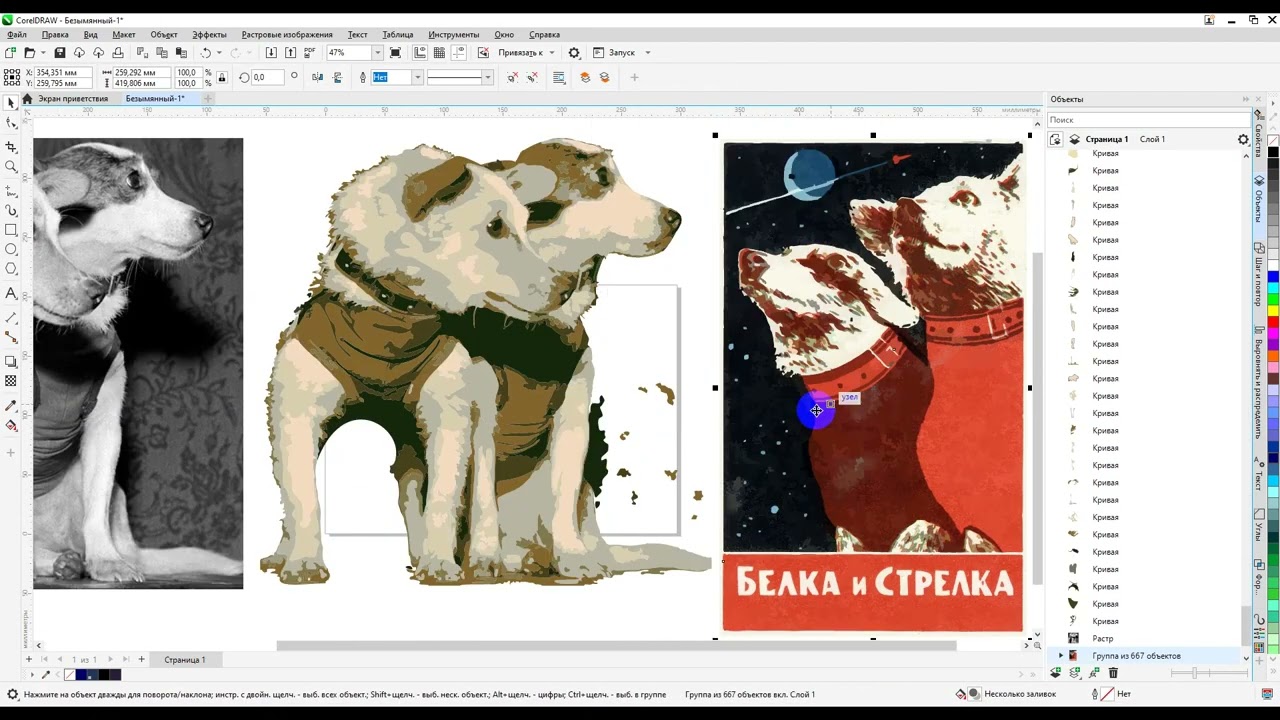This screenshot has height=720, width=1280.
Task: Select the Transparency checkerboard tool
Action: (x=11, y=381)
